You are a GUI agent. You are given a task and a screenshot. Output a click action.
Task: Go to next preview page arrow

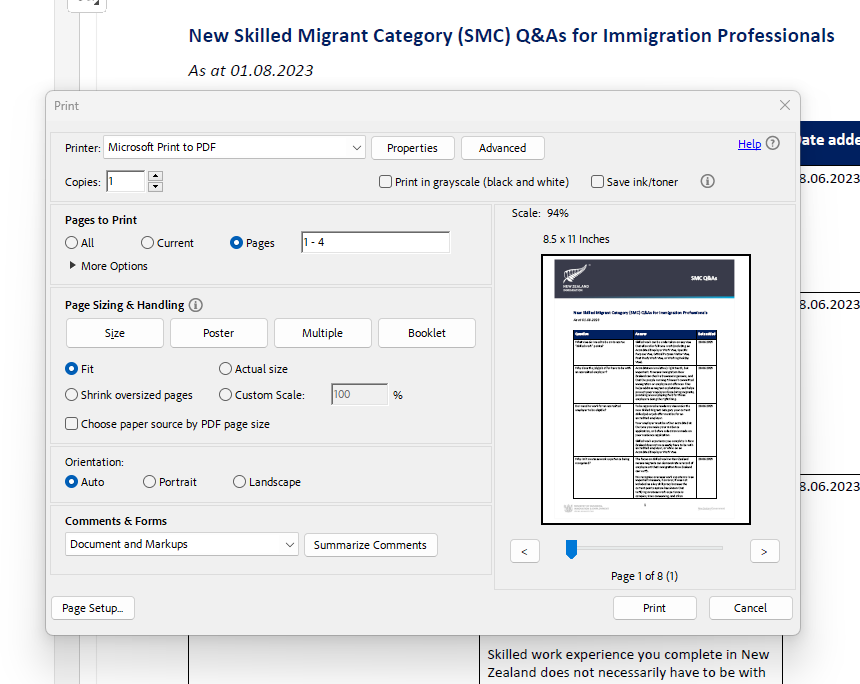[x=764, y=551]
